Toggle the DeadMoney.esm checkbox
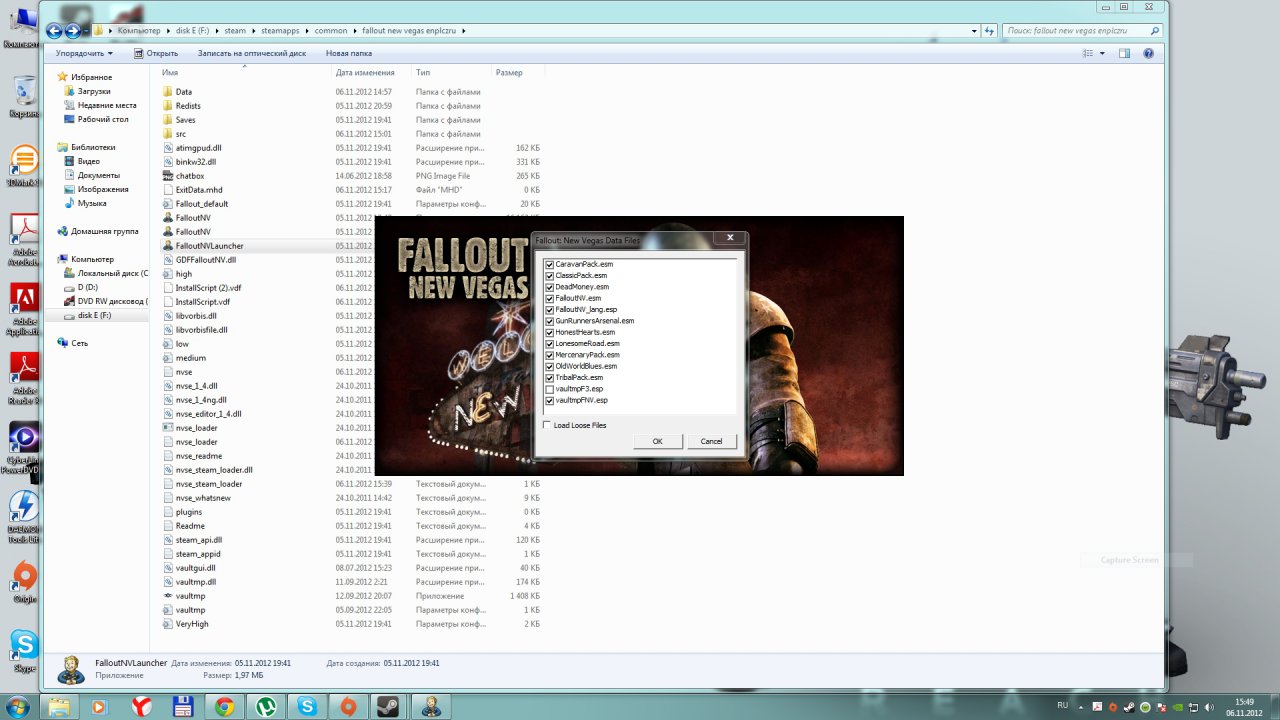The width and height of the screenshot is (1280, 720). (x=550, y=287)
